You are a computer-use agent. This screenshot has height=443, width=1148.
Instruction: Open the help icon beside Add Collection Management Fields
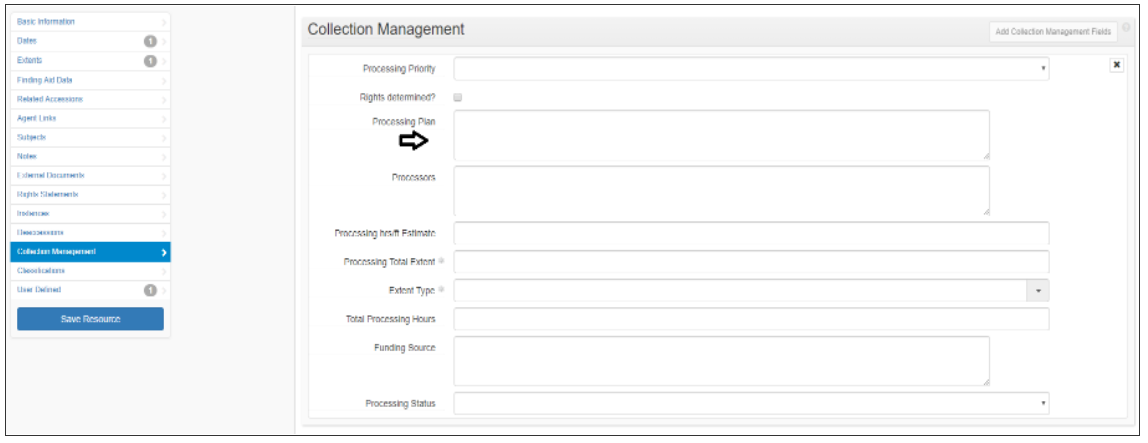(1126, 27)
